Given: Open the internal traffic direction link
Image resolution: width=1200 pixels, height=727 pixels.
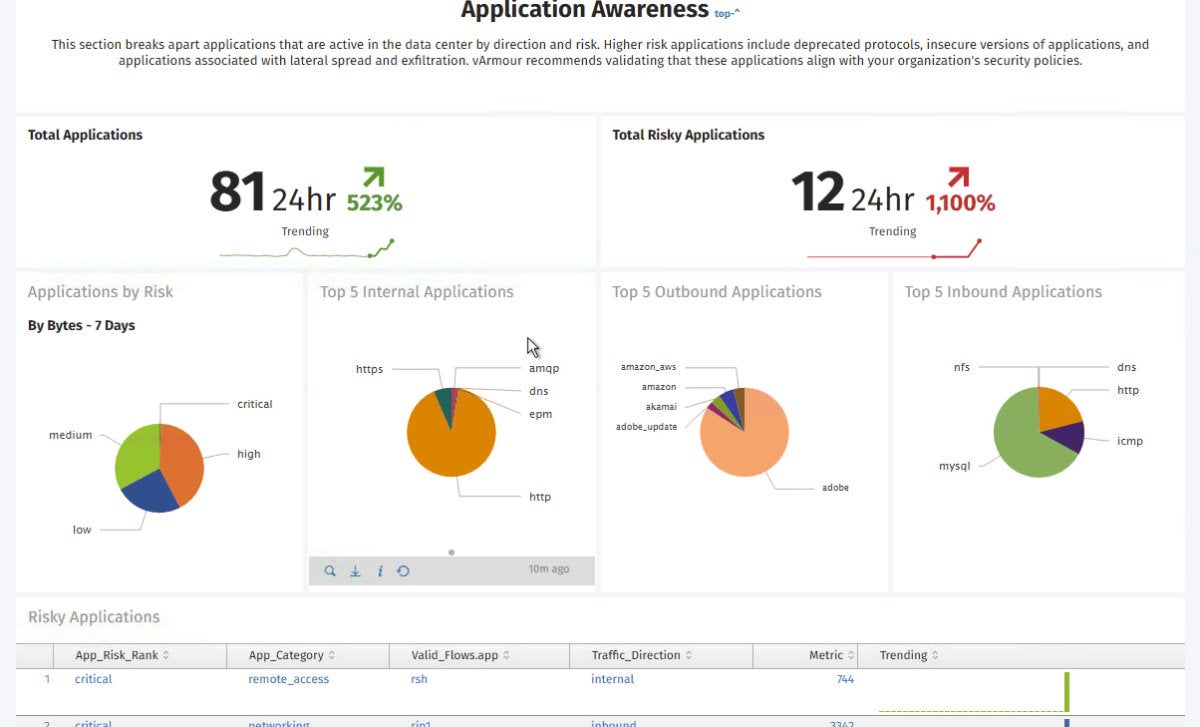Looking at the screenshot, I should [x=612, y=679].
